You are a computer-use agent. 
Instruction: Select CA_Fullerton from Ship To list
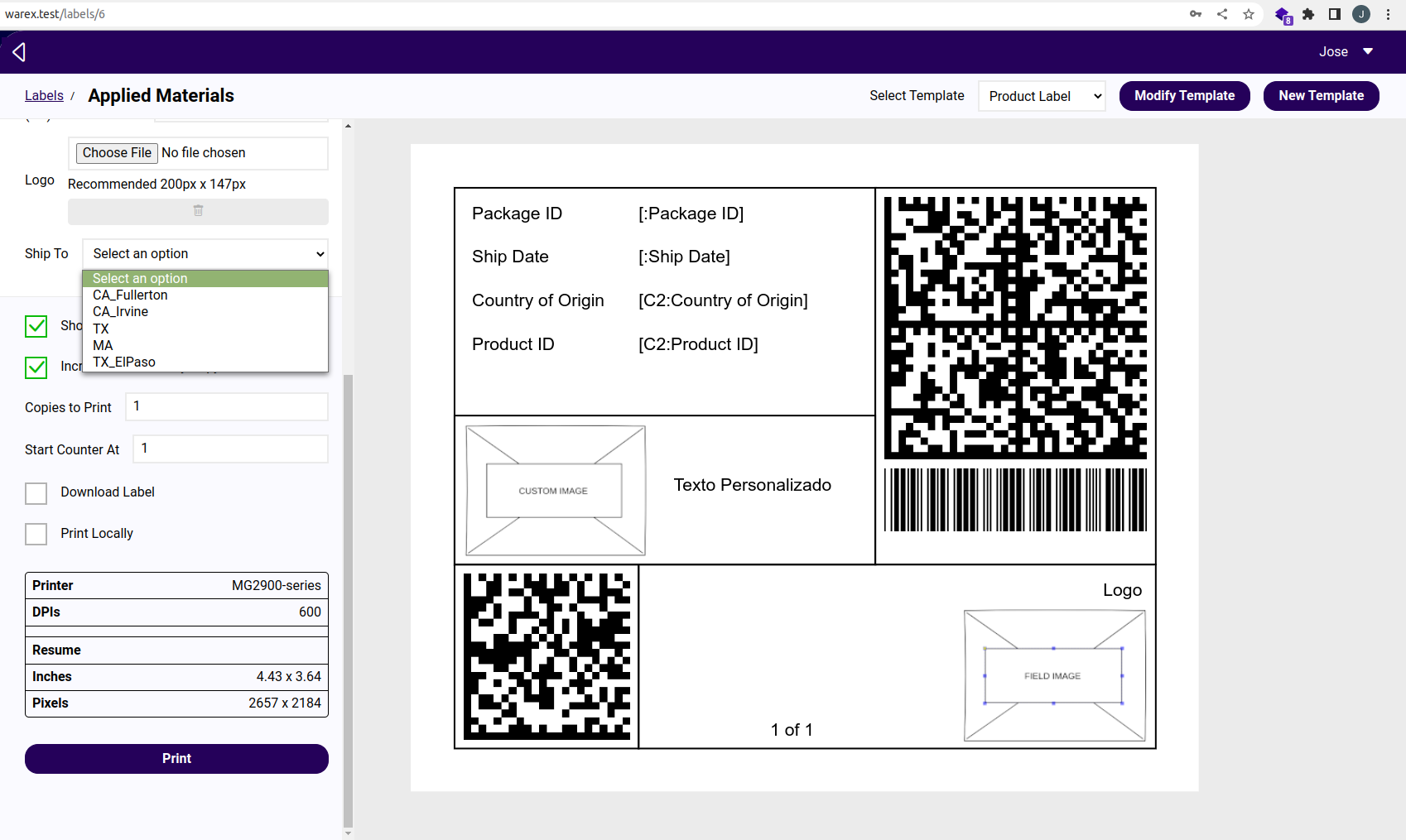click(x=130, y=295)
